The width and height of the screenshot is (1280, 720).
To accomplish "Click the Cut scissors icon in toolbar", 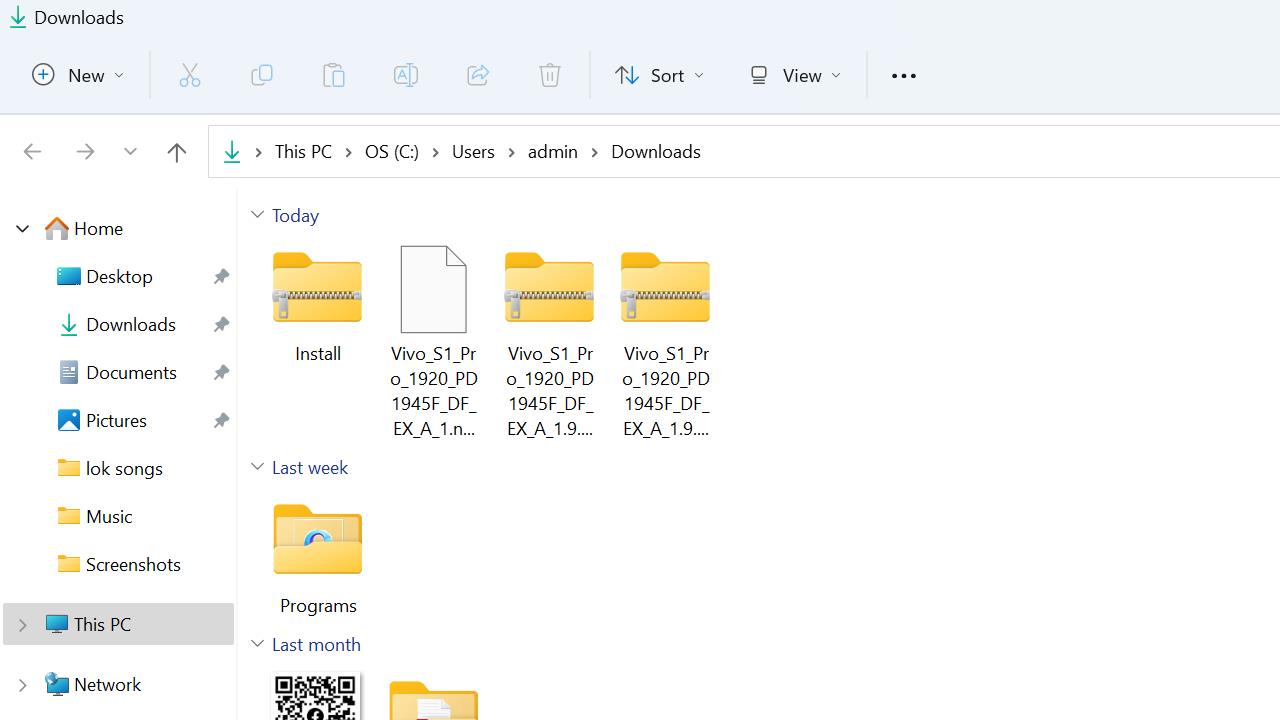I will click(x=190, y=76).
